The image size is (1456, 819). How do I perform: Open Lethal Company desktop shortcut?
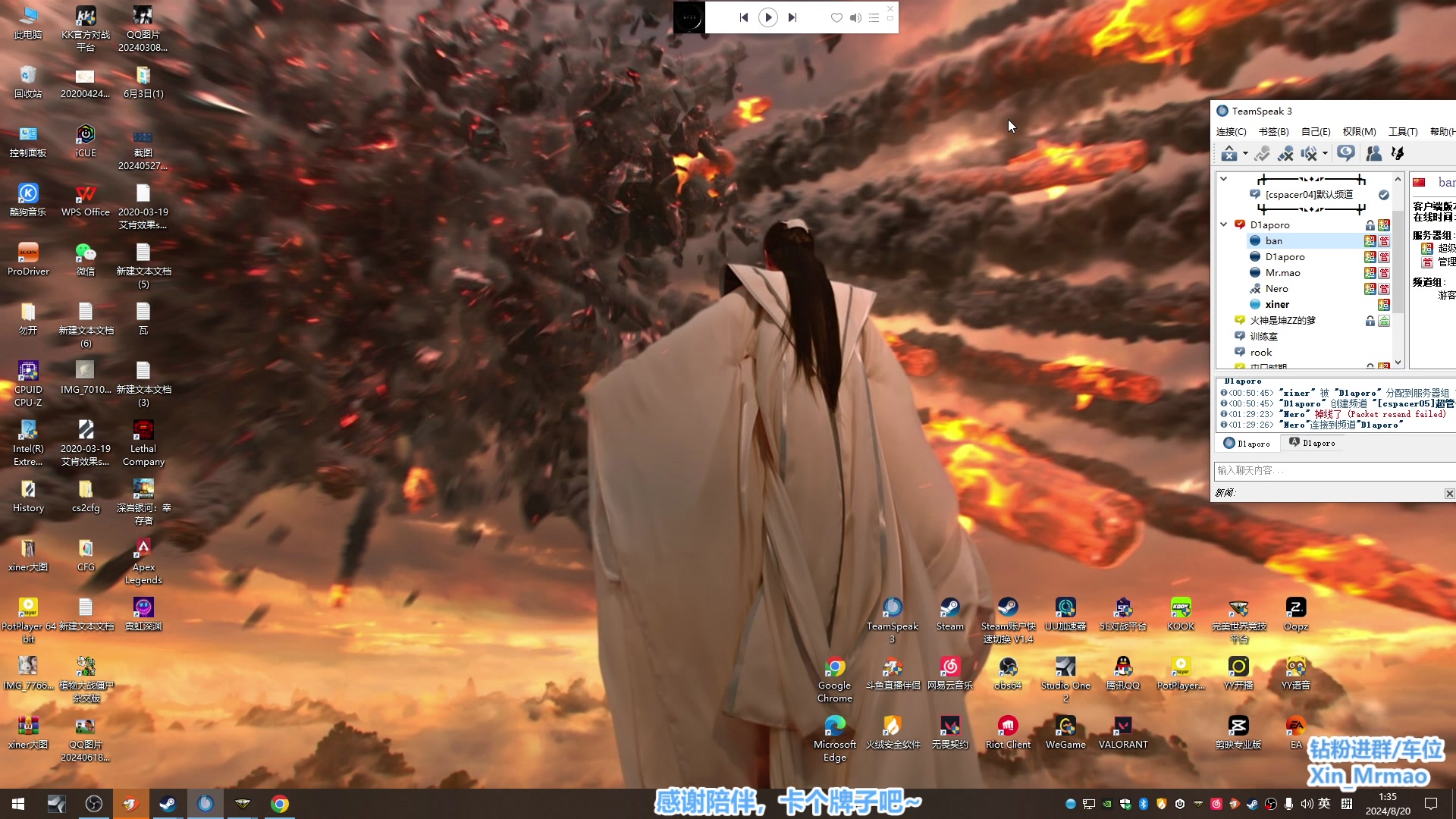(x=143, y=443)
